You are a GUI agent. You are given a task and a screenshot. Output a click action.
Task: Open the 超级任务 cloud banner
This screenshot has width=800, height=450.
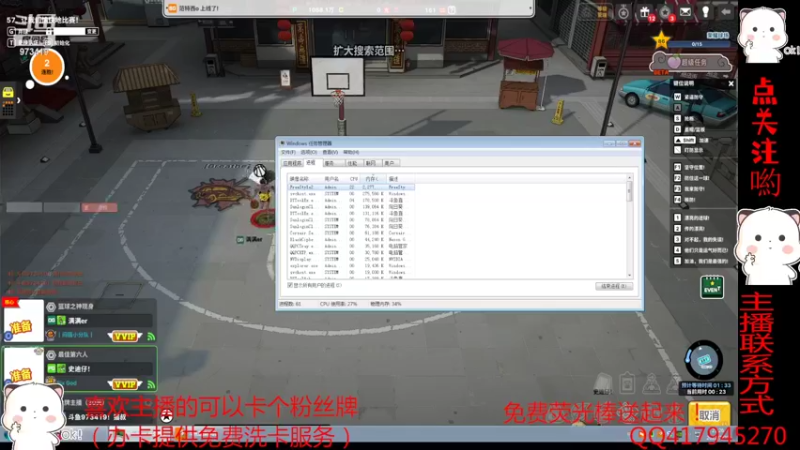[691, 62]
